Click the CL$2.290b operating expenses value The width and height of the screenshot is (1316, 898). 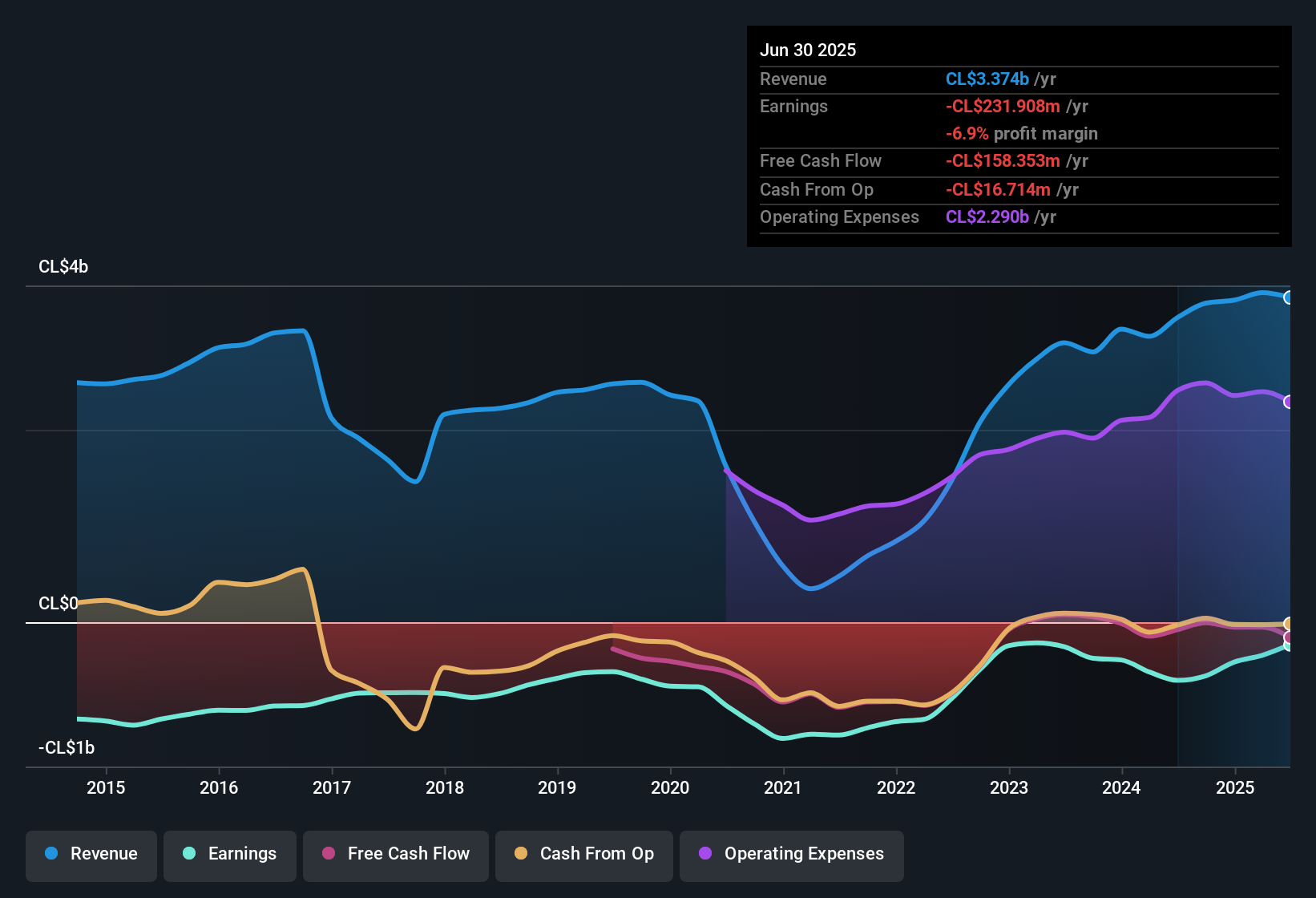pyautogui.click(x=987, y=217)
